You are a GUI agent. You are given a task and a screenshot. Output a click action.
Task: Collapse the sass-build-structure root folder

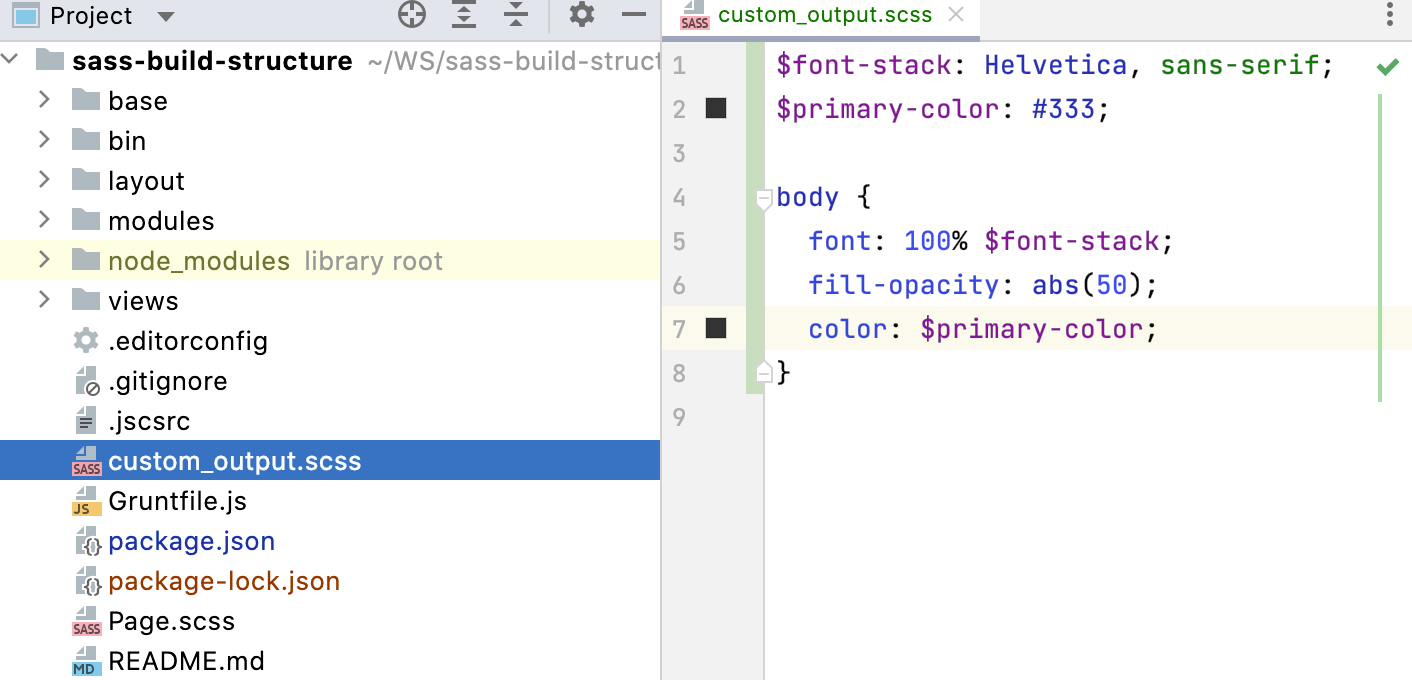click(12, 60)
